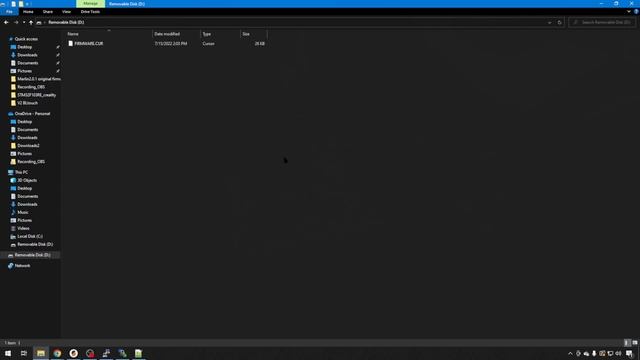Open Downloads under Quick access

coord(27,55)
